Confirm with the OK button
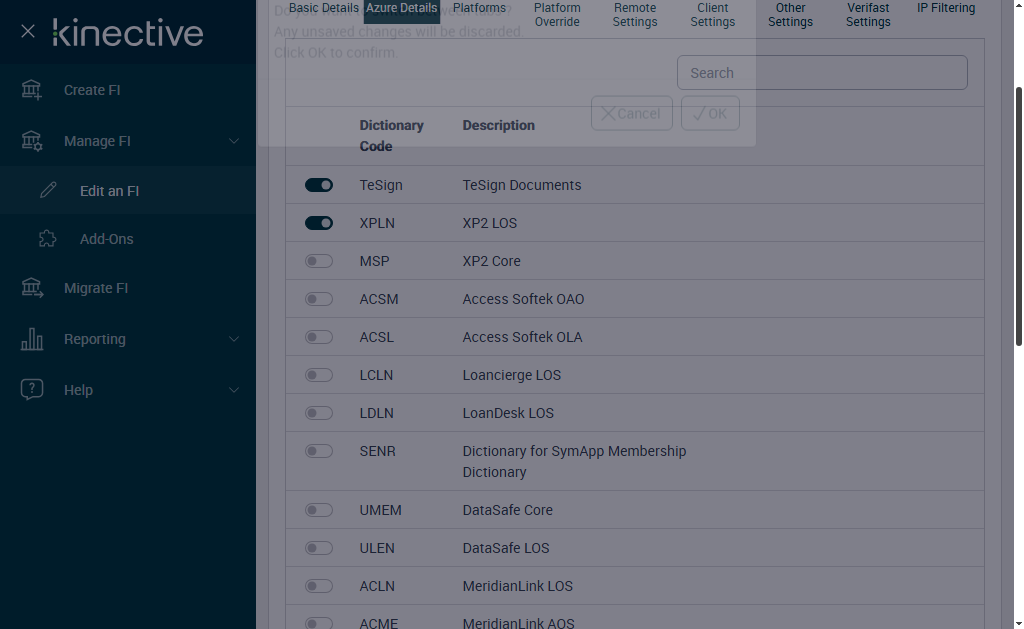The width and height of the screenshot is (1024, 629). tap(710, 113)
